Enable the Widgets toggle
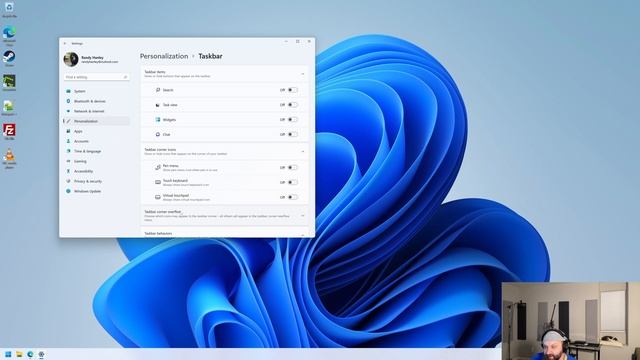 click(293, 120)
